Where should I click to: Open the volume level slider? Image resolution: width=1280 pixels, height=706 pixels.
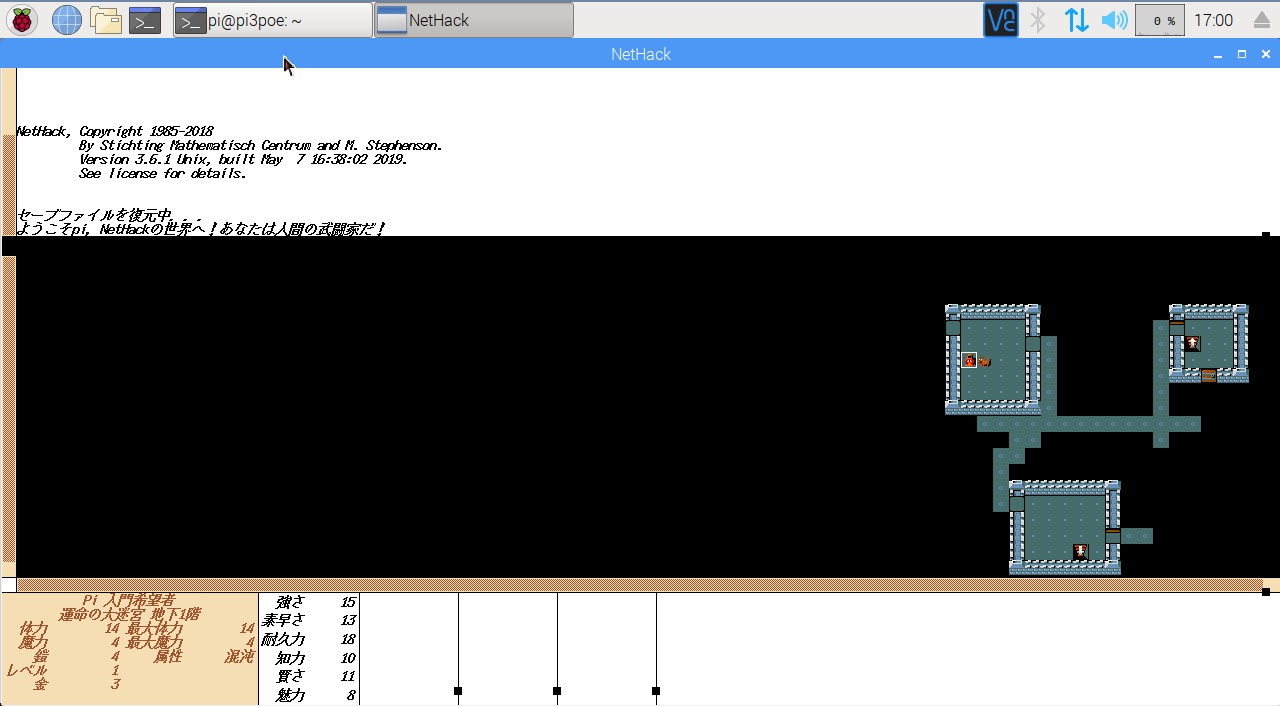click(1114, 19)
